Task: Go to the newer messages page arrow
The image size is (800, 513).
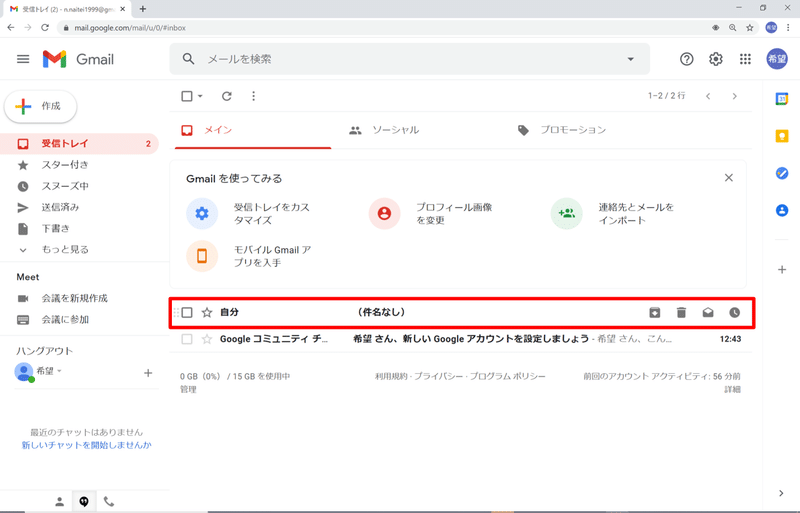Action: tap(708, 96)
